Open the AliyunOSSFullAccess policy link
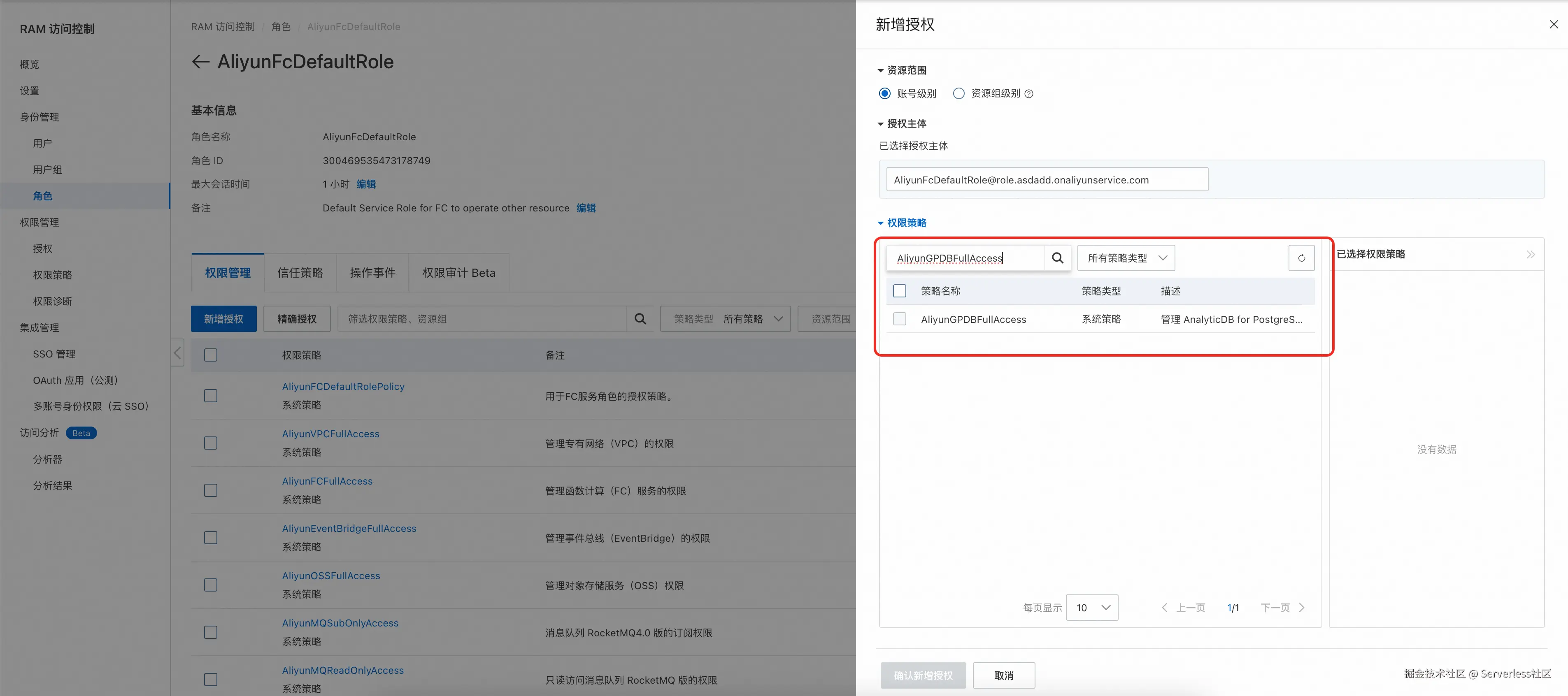The width and height of the screenshot is (1568, 696). coord(330,575)
